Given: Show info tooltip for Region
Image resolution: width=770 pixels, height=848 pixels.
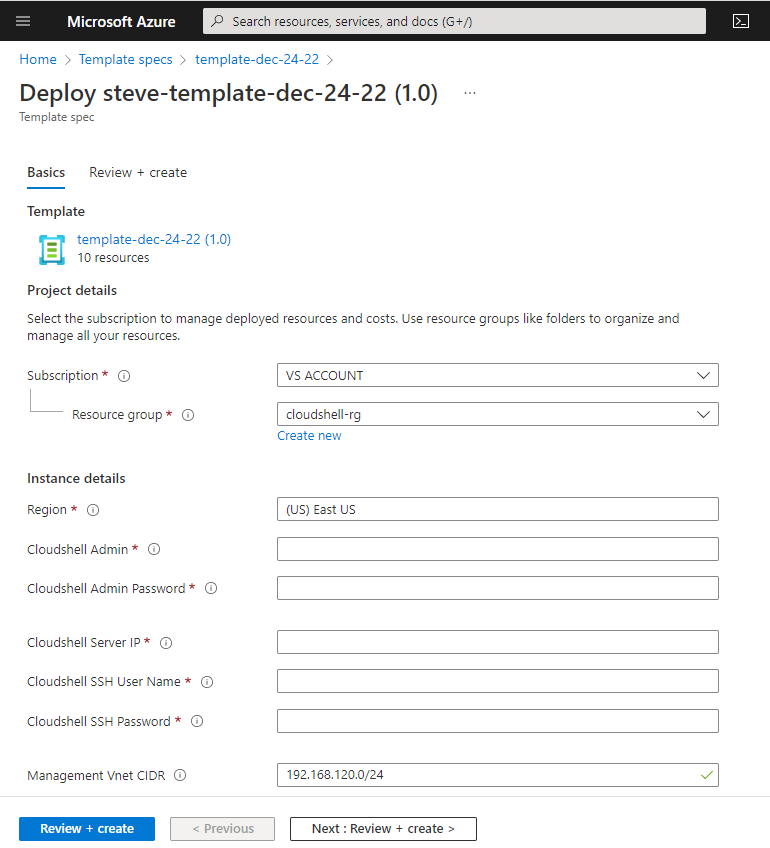Looking at the screenshot, I should 93,510.
